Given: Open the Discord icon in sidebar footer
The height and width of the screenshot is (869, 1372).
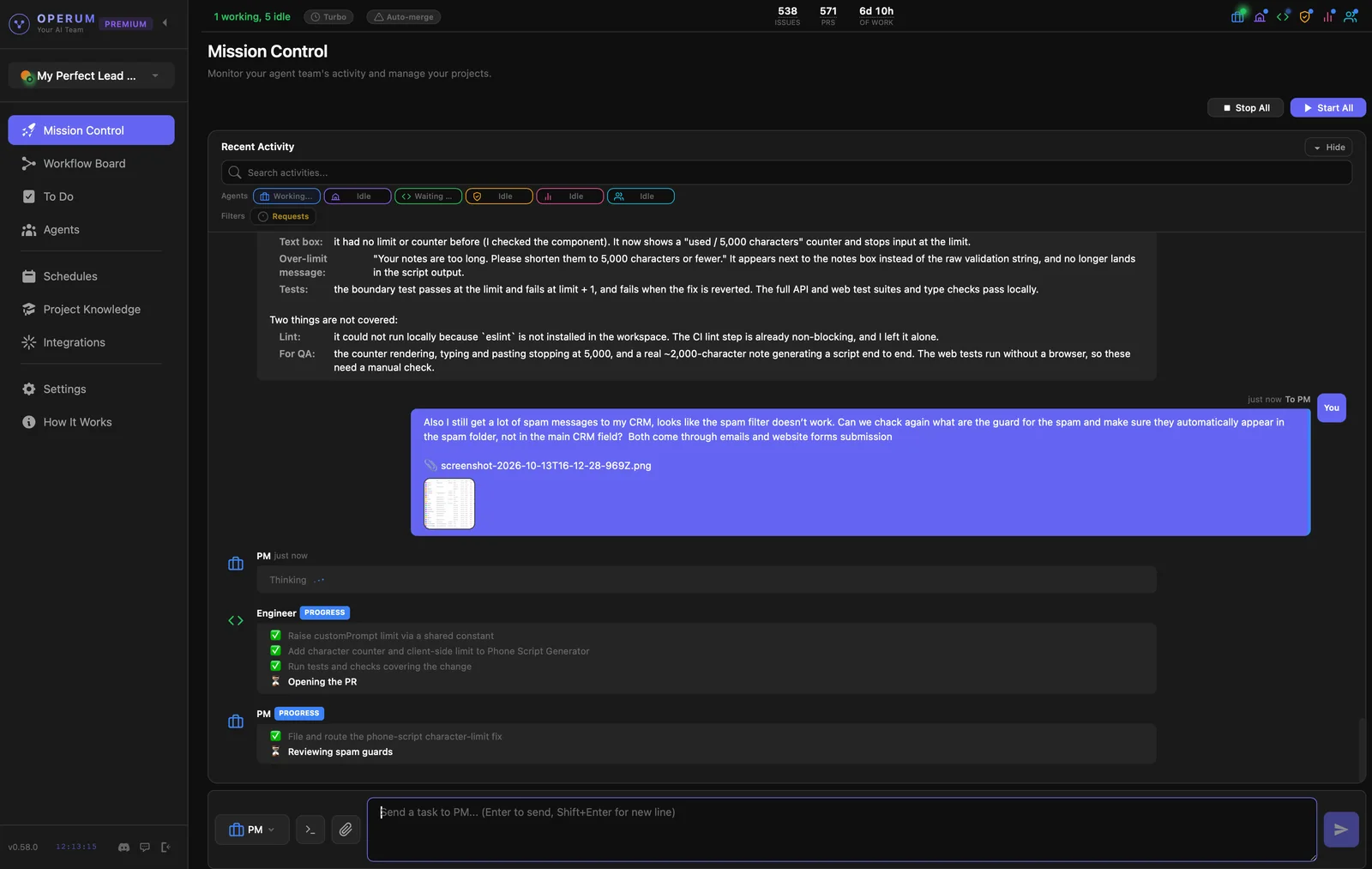Looking at the screenshot, I should 123,847.
